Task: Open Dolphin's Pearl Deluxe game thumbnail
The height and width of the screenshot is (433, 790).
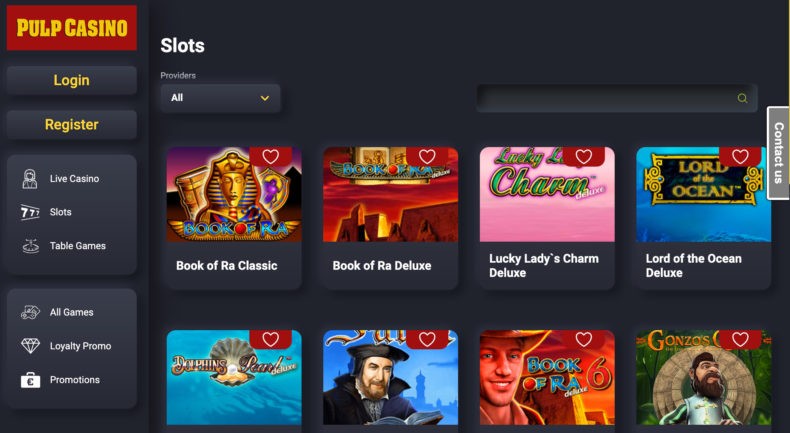Action: point(234,378)
